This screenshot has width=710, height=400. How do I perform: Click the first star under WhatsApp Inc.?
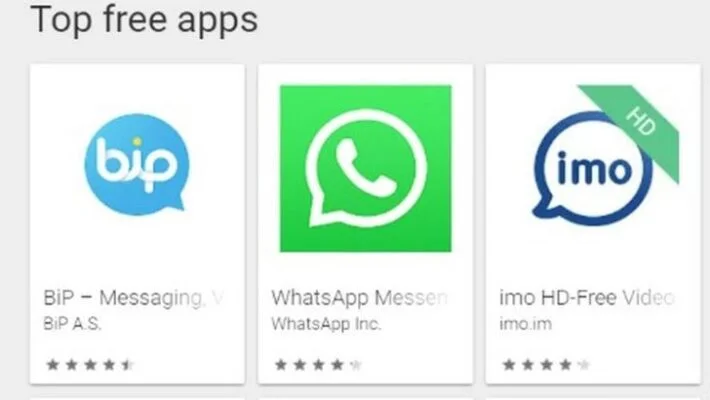click(x=281, y=364)
